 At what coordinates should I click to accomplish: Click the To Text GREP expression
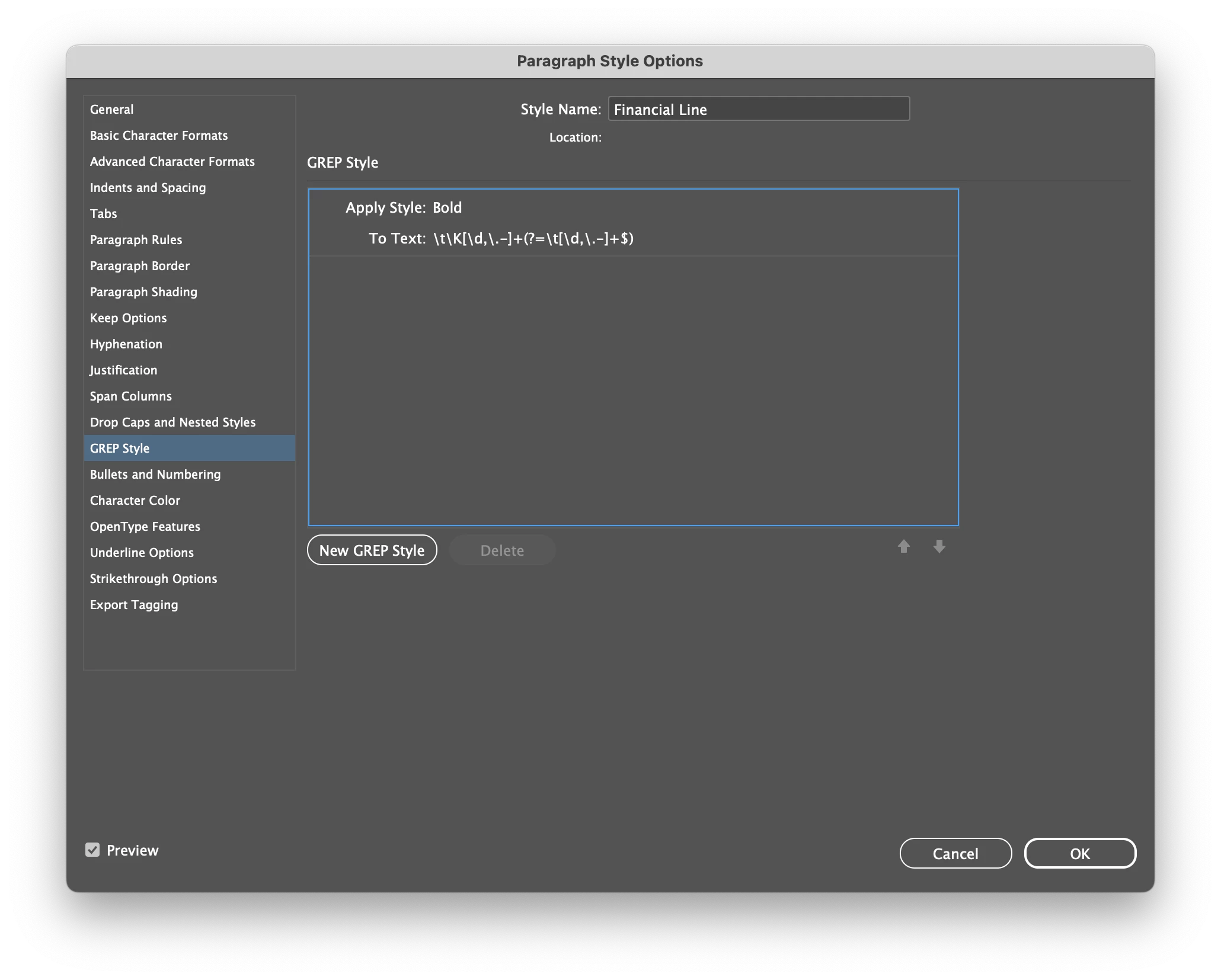[x=533, y=239]
